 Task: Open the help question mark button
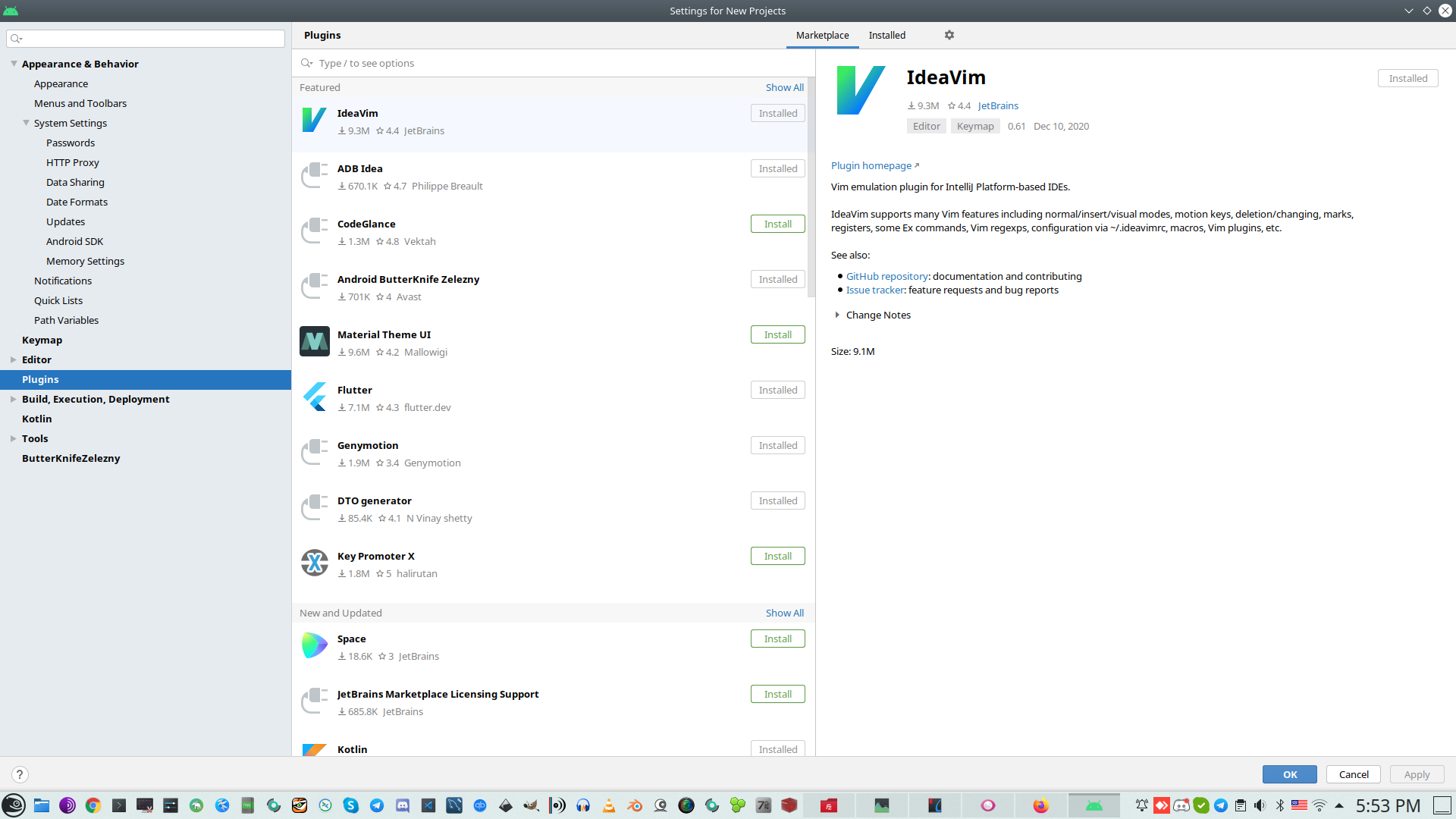20,774
